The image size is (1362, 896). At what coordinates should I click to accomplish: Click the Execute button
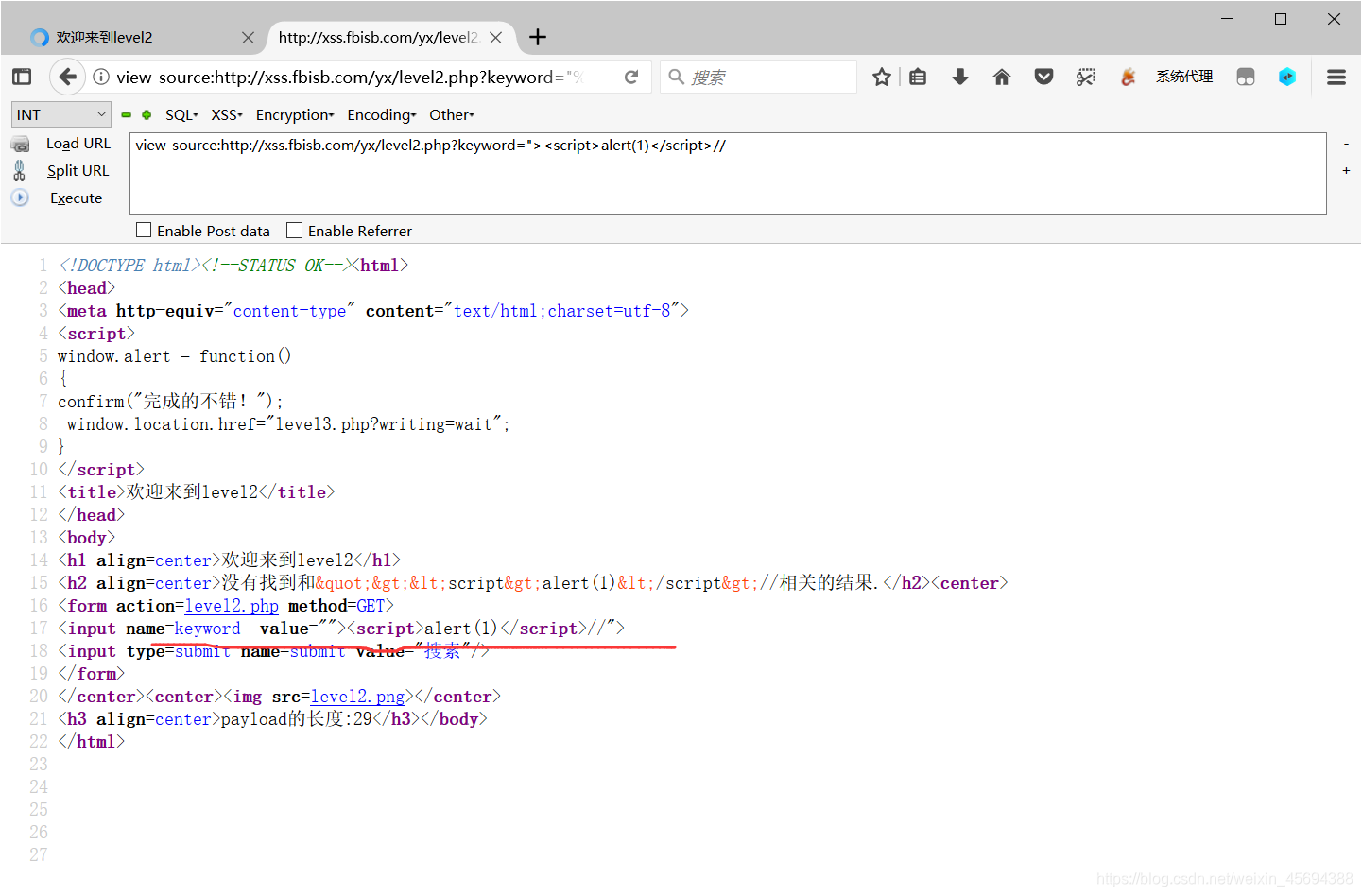[x=77, y=198]
